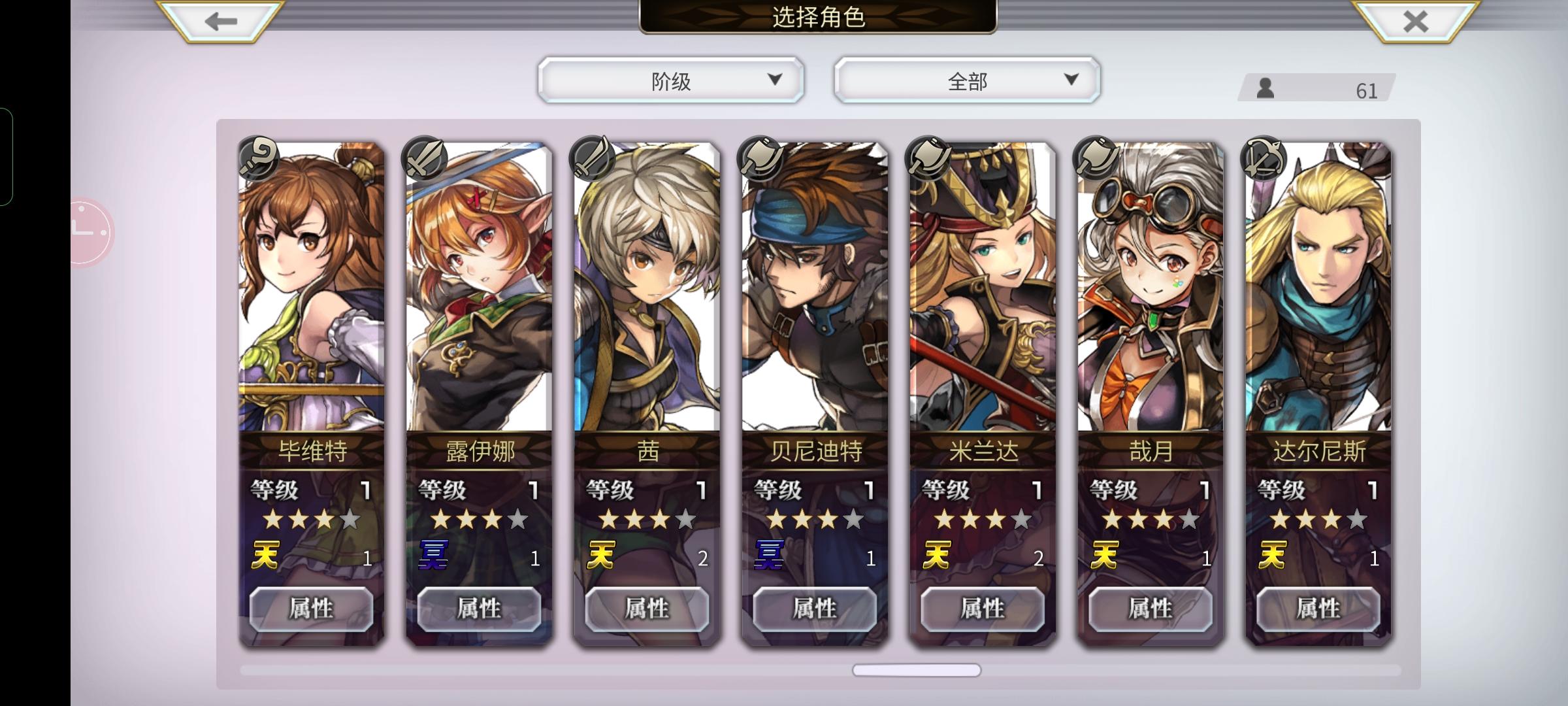Click the pink floating clock icon
Image resolution: width=1568 pixels, height=706 pixels.
click(x=90, y=232)
